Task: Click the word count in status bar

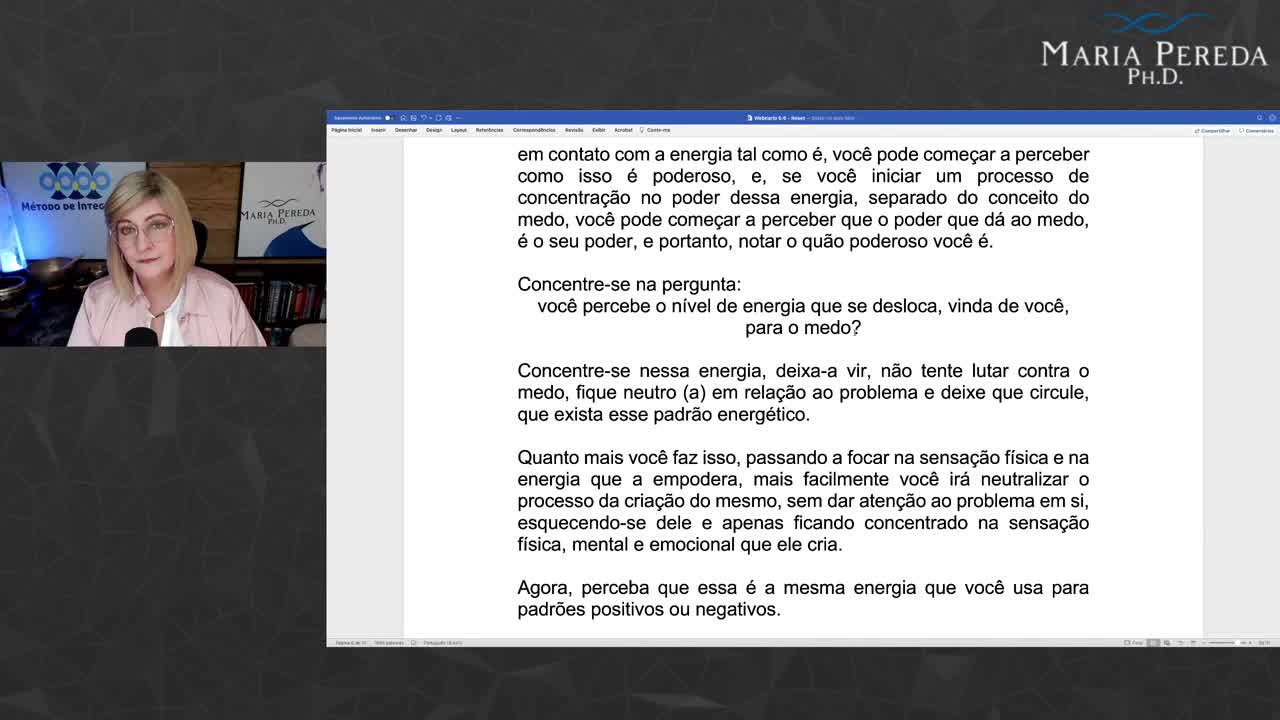Action: pos(389,643)
